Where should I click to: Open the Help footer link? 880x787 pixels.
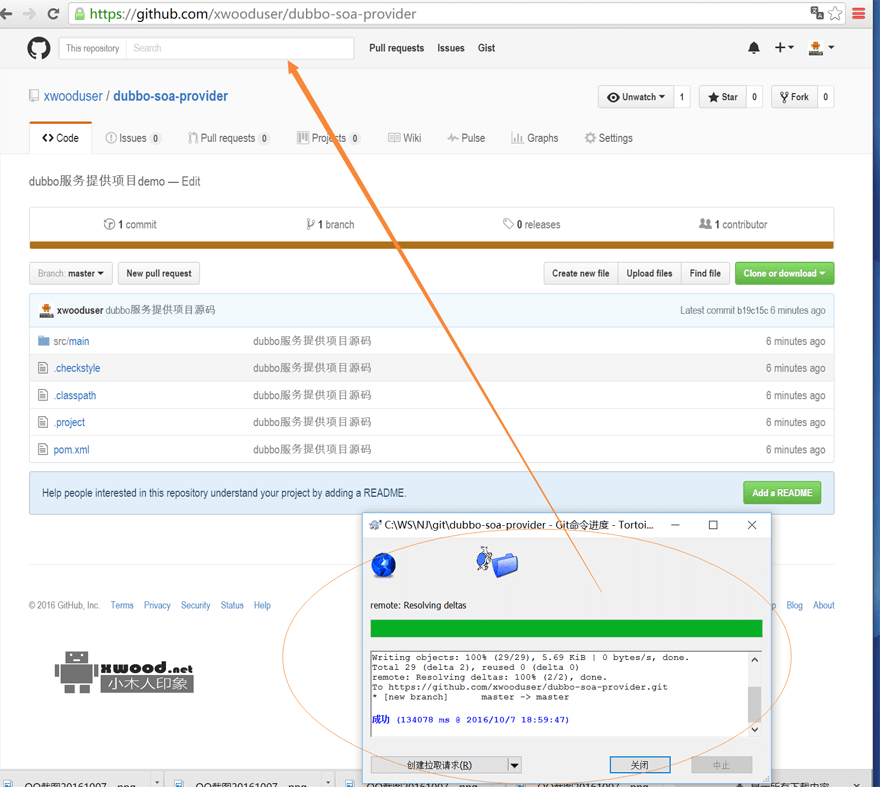click(262, 605)
